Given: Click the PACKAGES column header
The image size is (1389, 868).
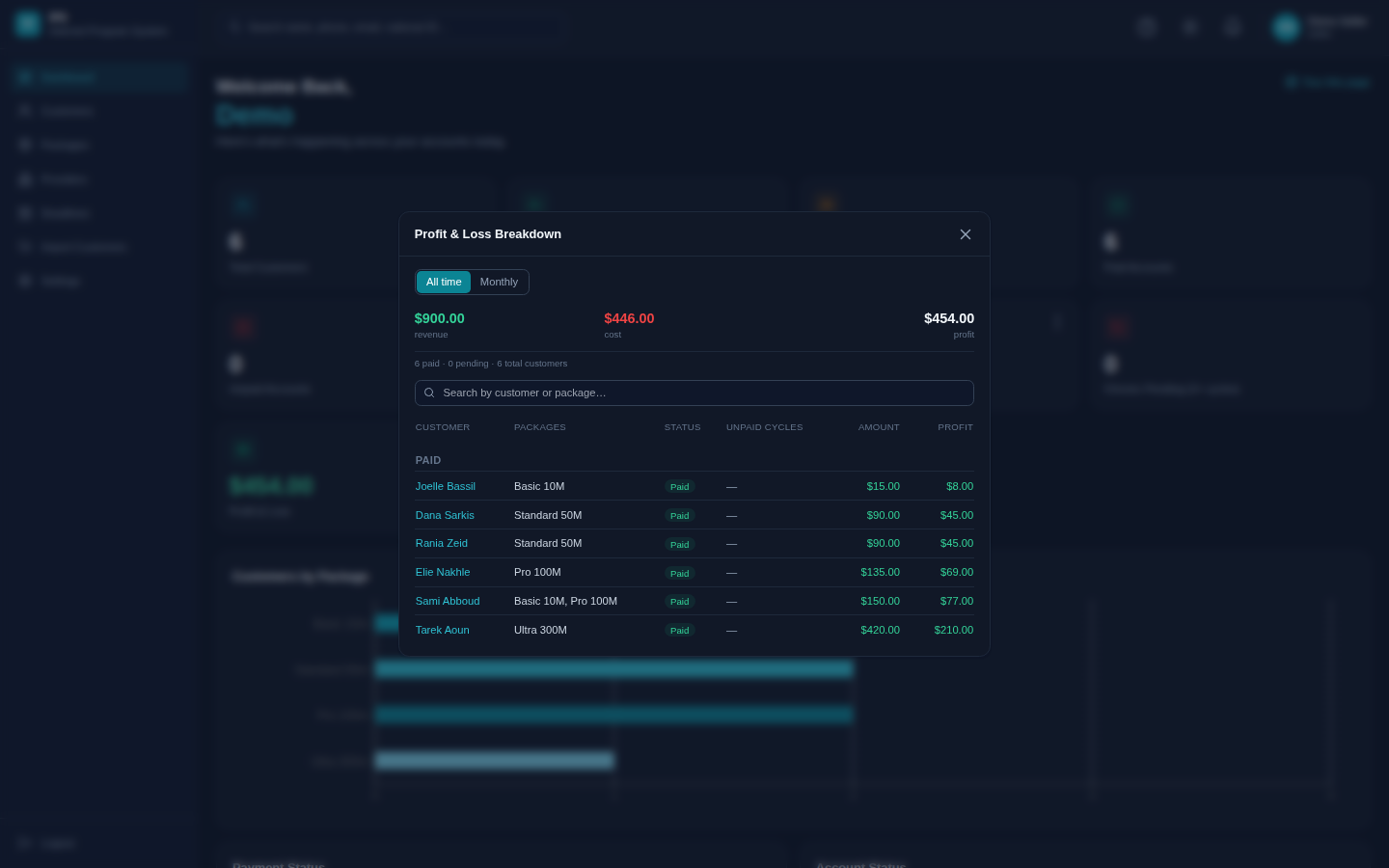Looking at the screenshot, I should tap(540, 427).
